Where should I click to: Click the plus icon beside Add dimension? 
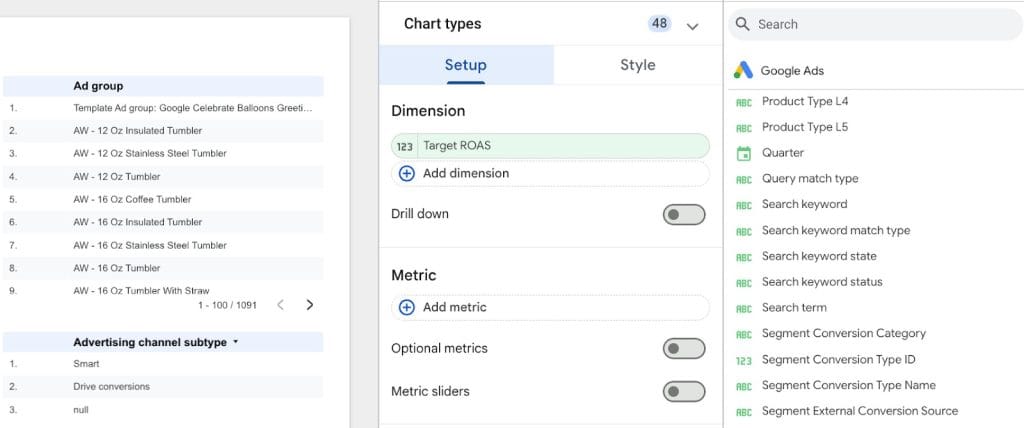406,173
